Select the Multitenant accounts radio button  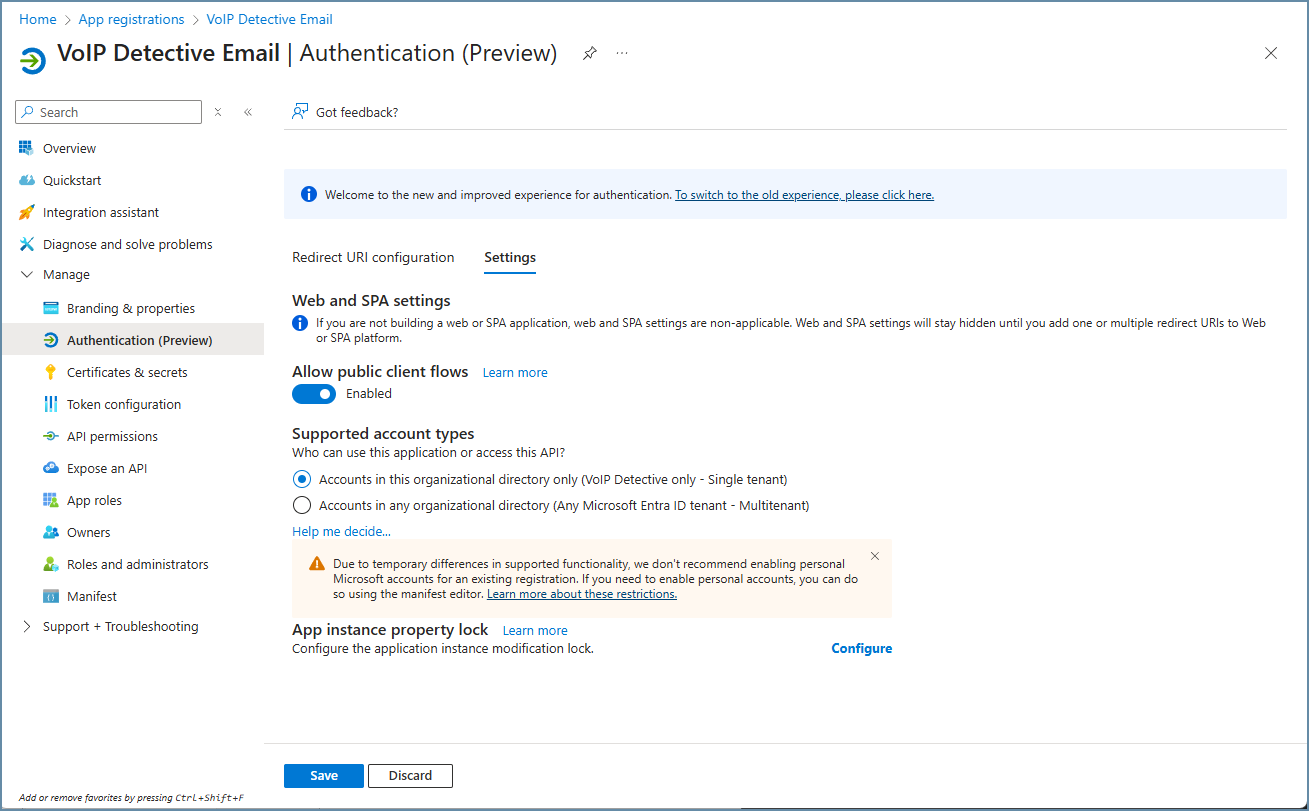point(302,505)
